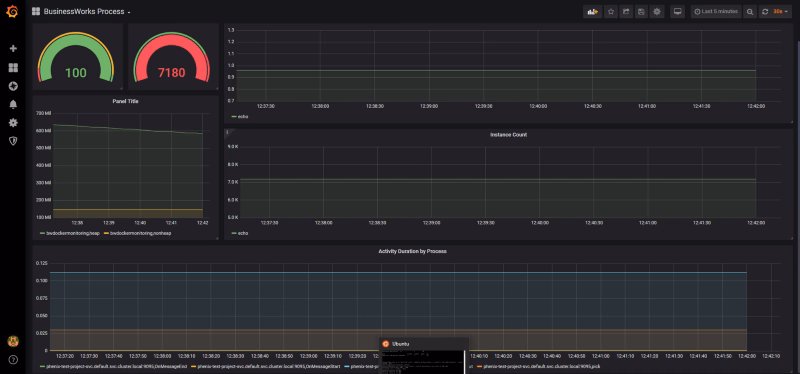Open the Grafana home logo menu
This screenshot has width=800, height=374.
(13, 11)
